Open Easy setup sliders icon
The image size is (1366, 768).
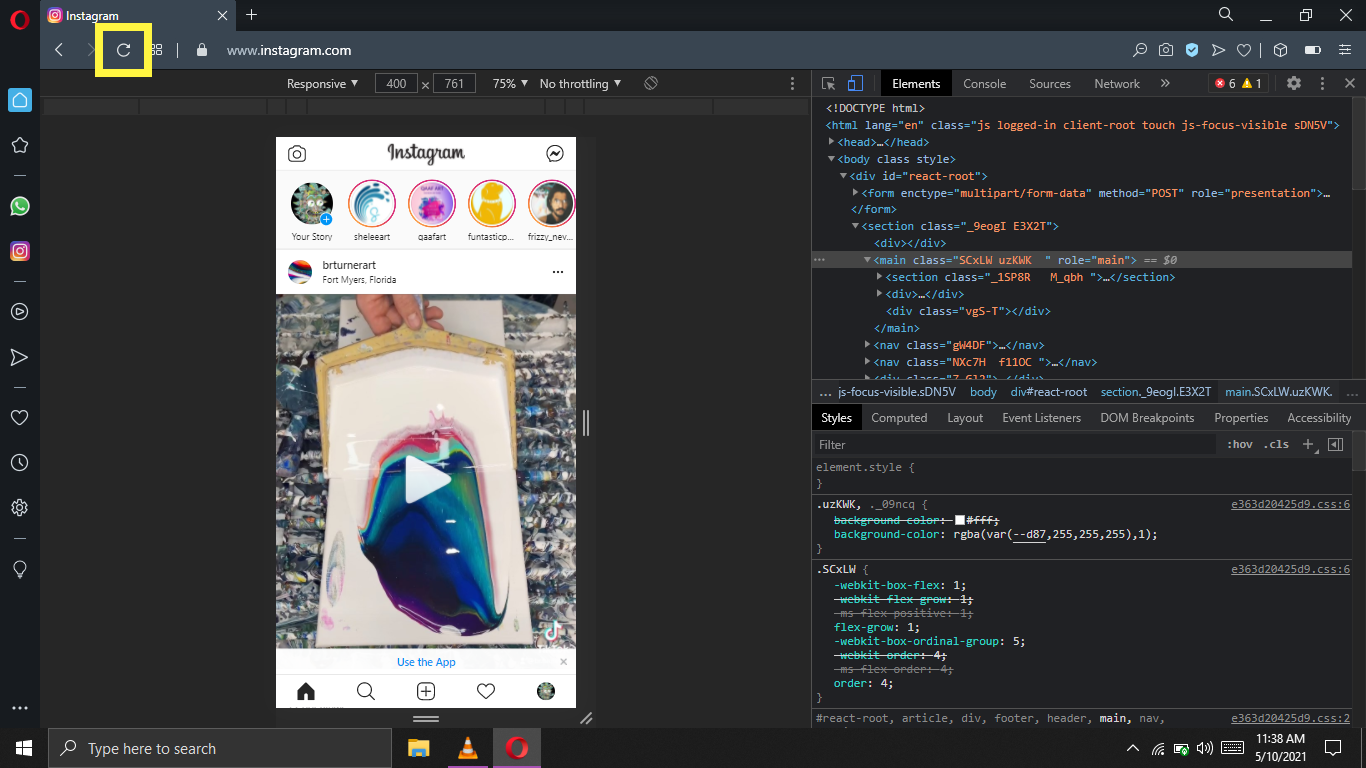pos(1345,50)
